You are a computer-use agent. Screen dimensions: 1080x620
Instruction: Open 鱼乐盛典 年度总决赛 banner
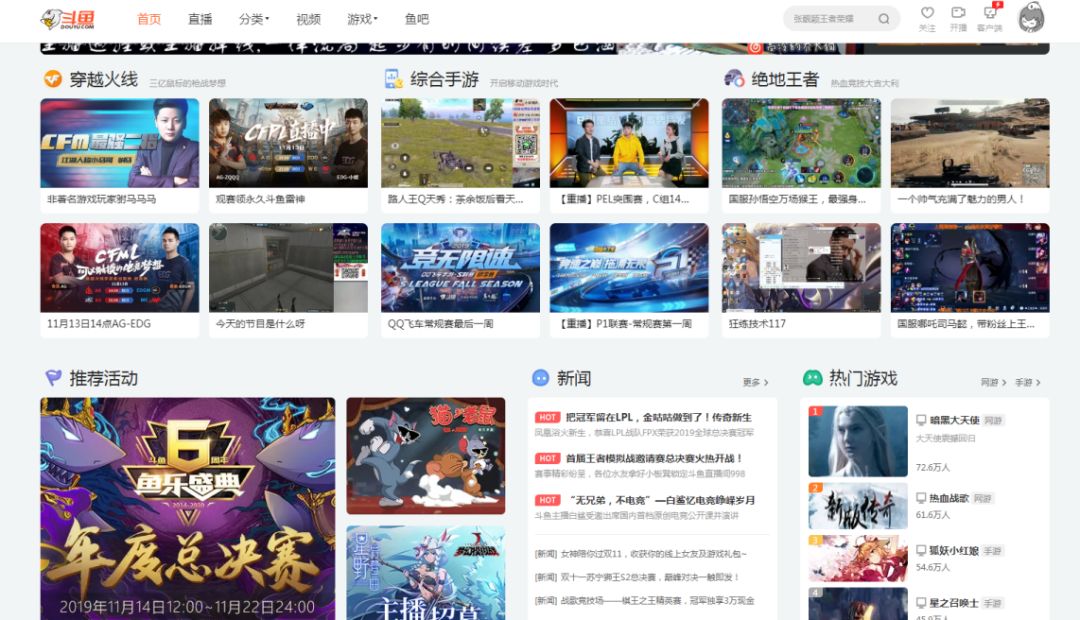click(188, 508)
